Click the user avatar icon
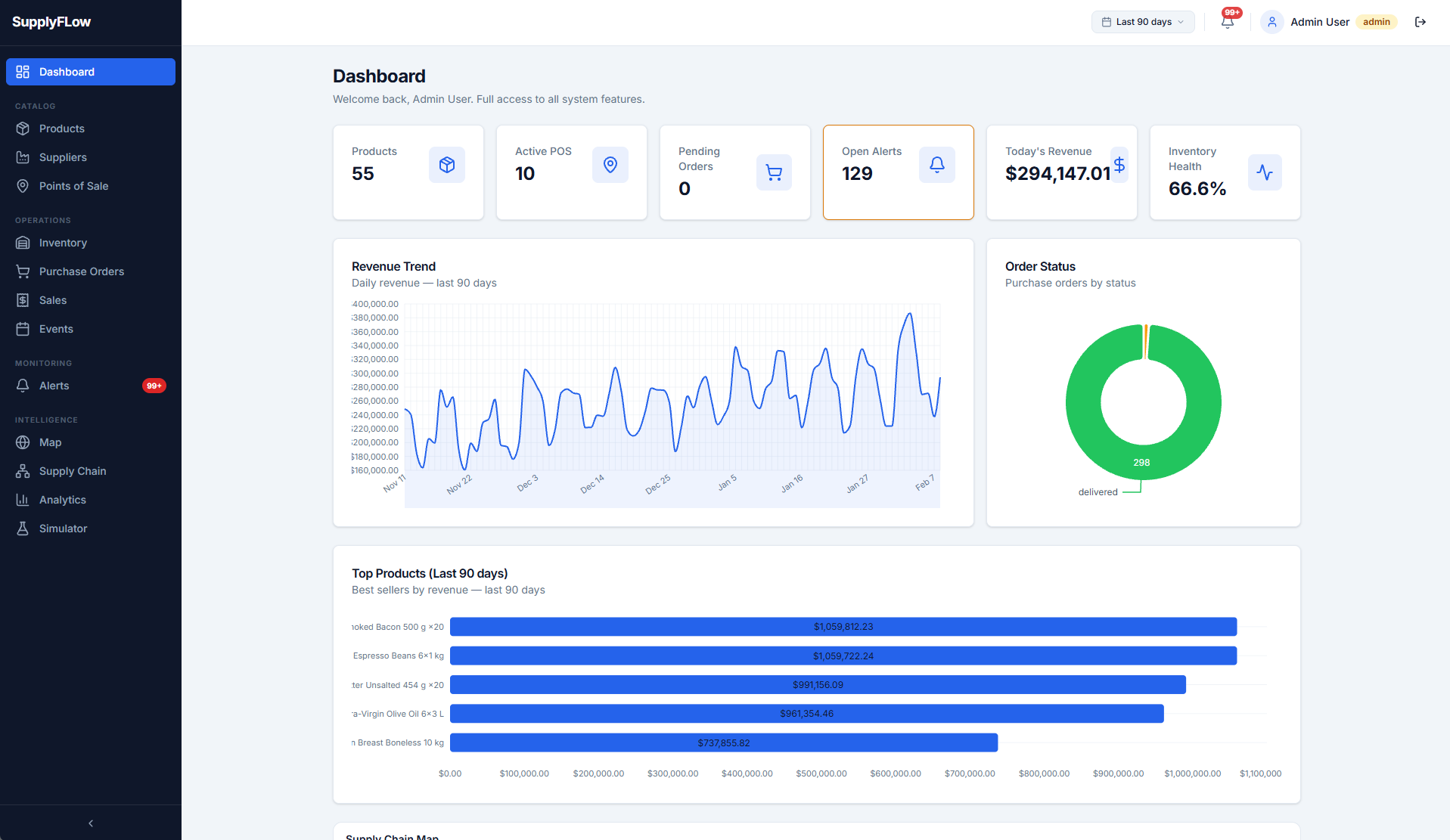Image resolution: width=1450 pixels, height=840 pixels. coord(1271,22)
